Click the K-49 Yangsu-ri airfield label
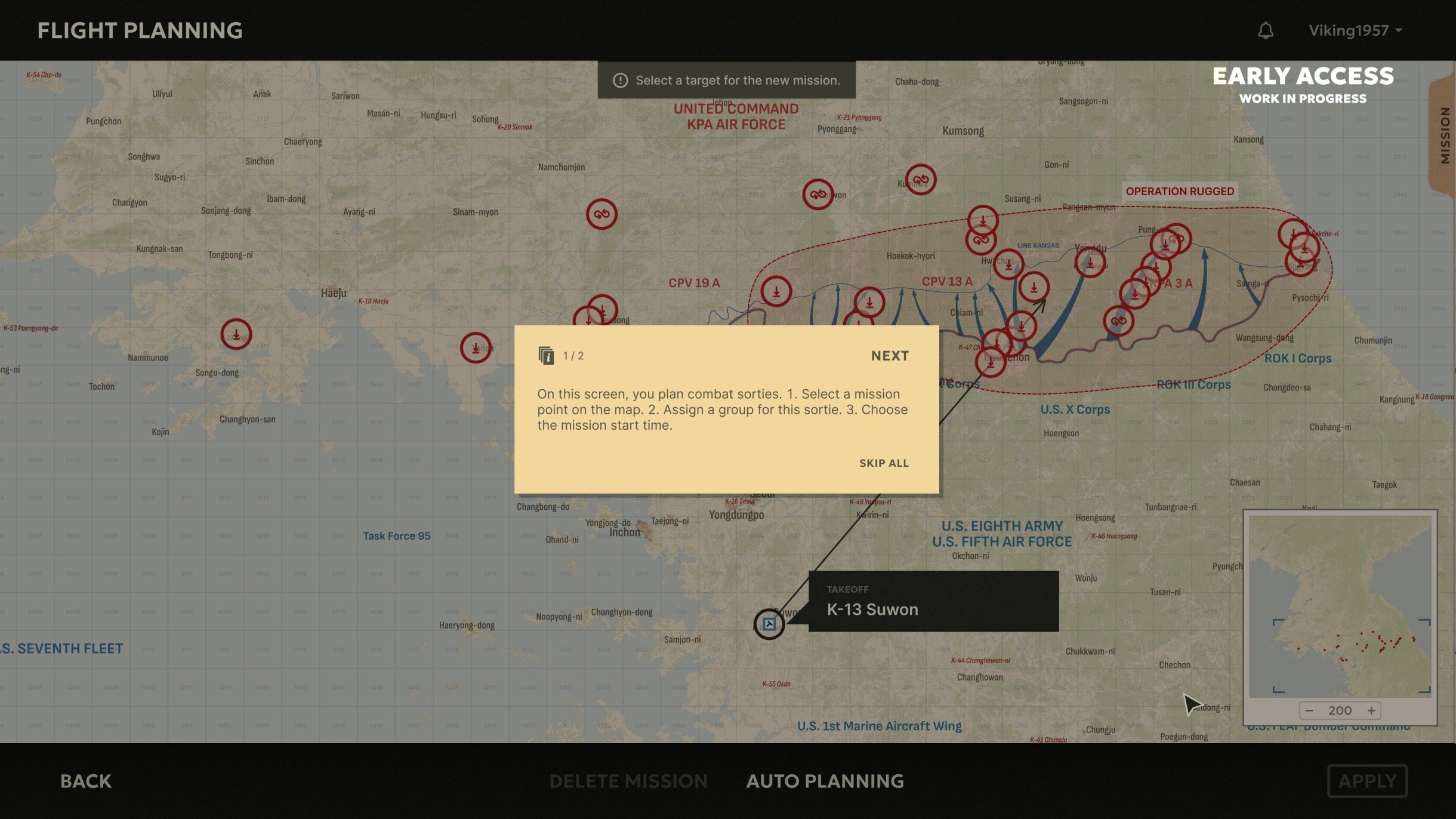 click(x=870, y=502)
